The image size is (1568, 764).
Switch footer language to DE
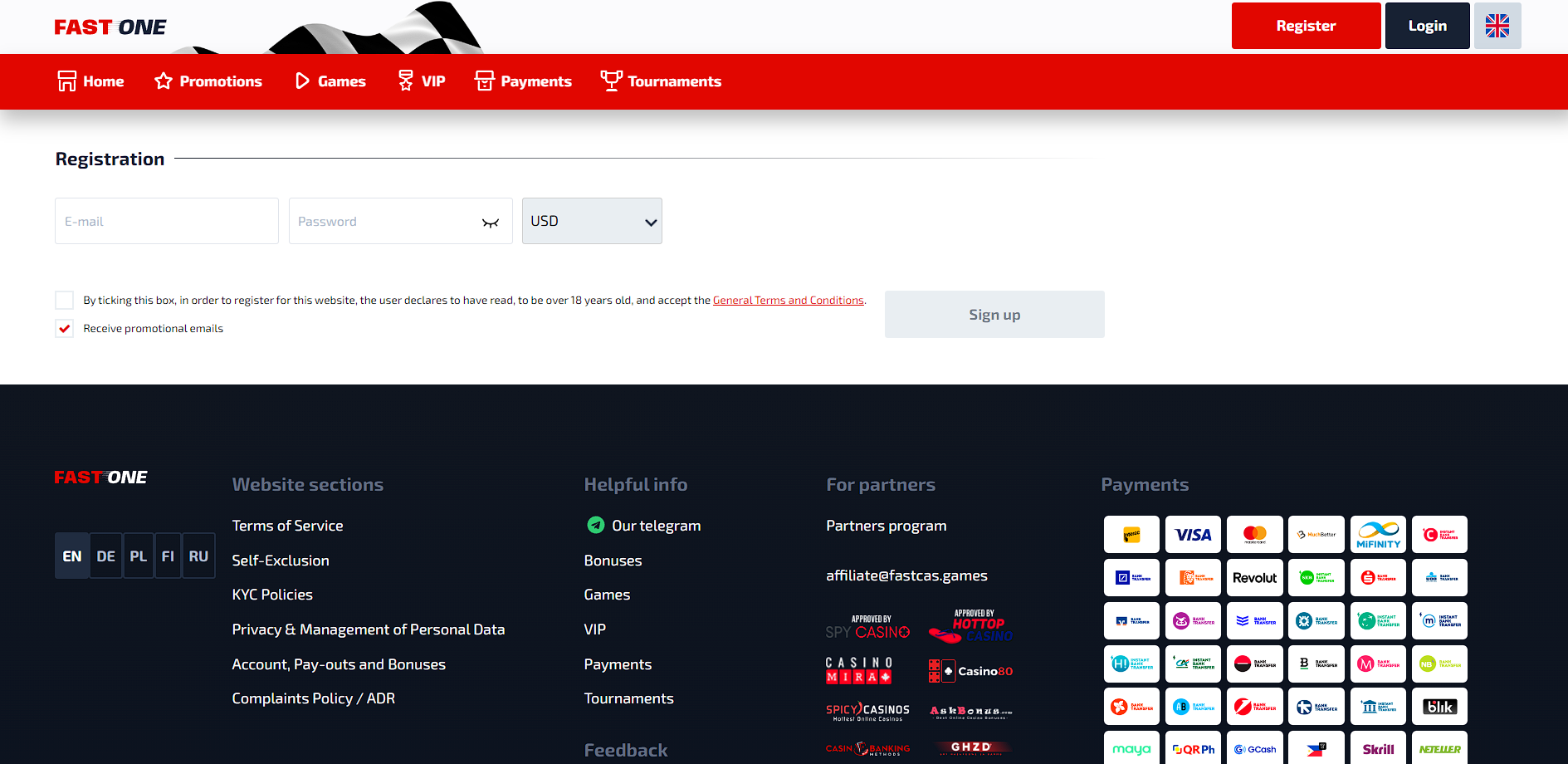tap(105, 556)
